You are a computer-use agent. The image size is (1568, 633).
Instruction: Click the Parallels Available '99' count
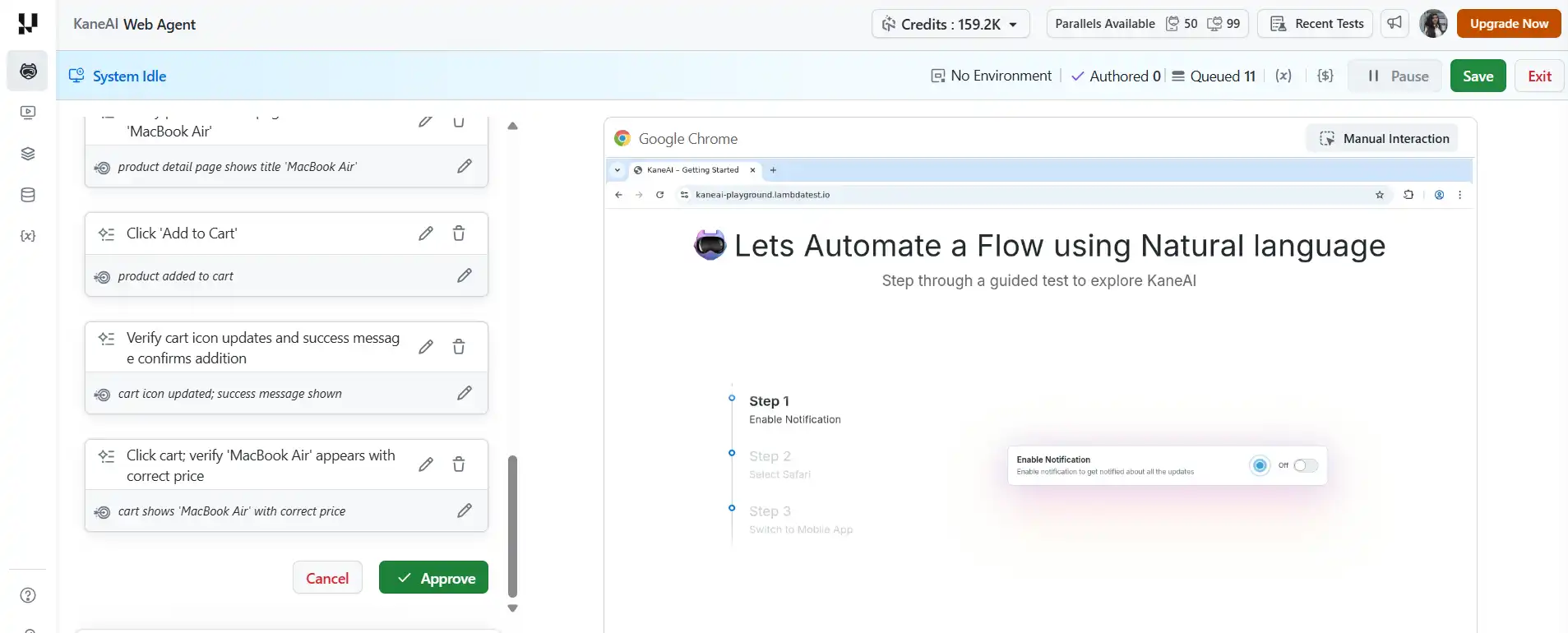click(x=1223, y=23)
